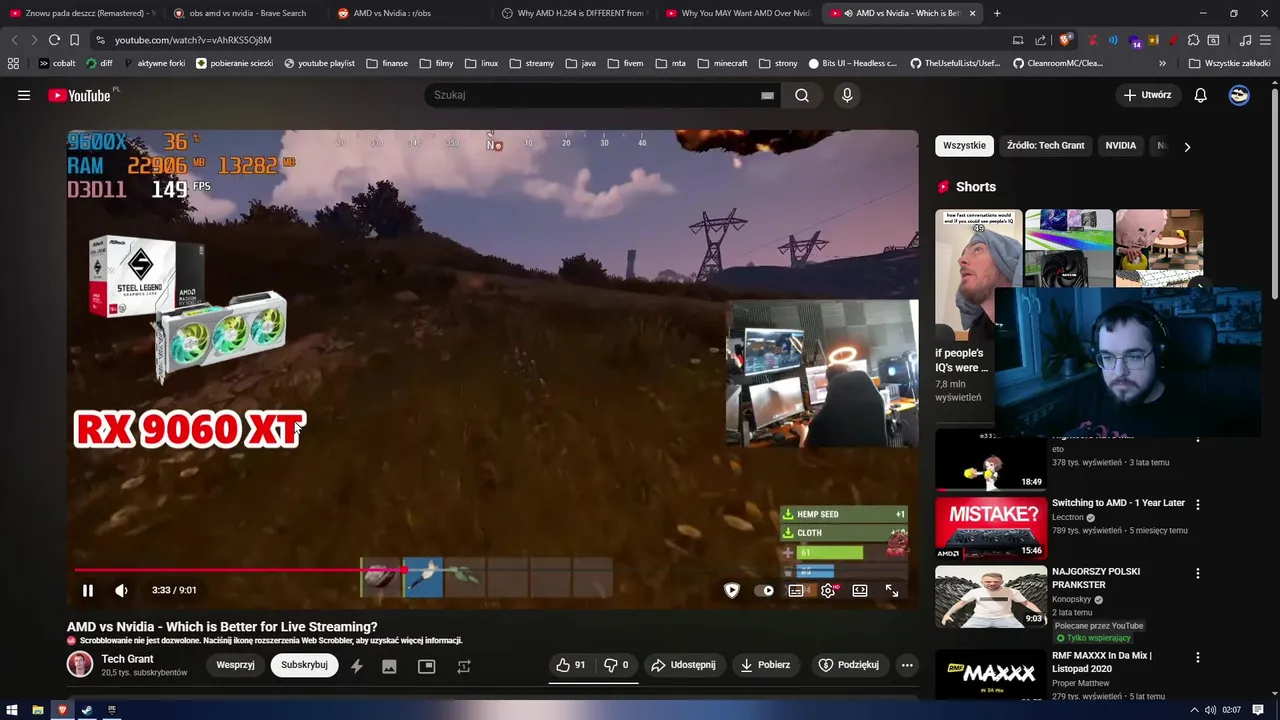Screen dimensions: 1280x720
Task: Open Tech Grant channel name link
Action: pos(127,659)
